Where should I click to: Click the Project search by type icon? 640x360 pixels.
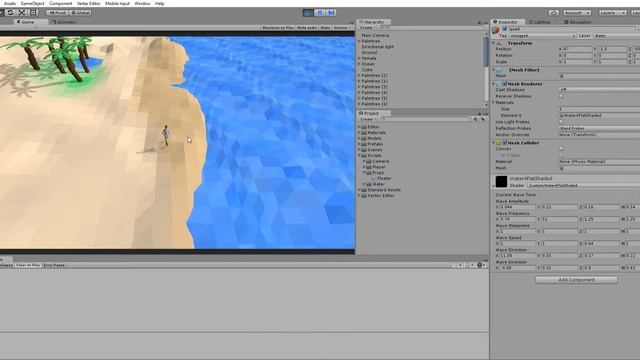[475, 119]
